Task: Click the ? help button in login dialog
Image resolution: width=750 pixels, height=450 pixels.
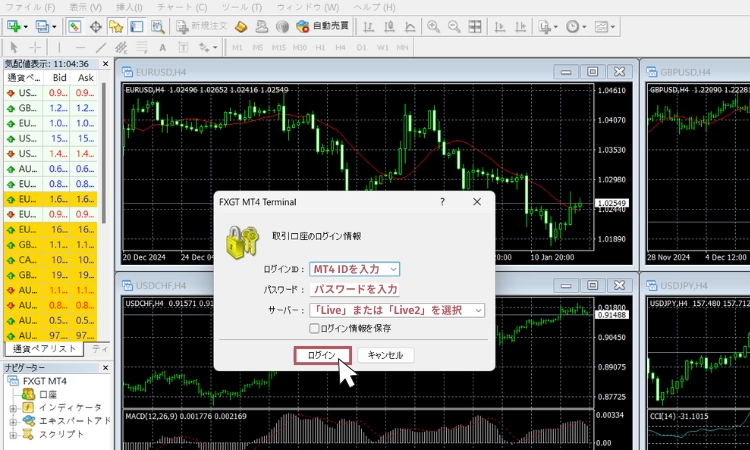Action: click(x=442, y=202)
